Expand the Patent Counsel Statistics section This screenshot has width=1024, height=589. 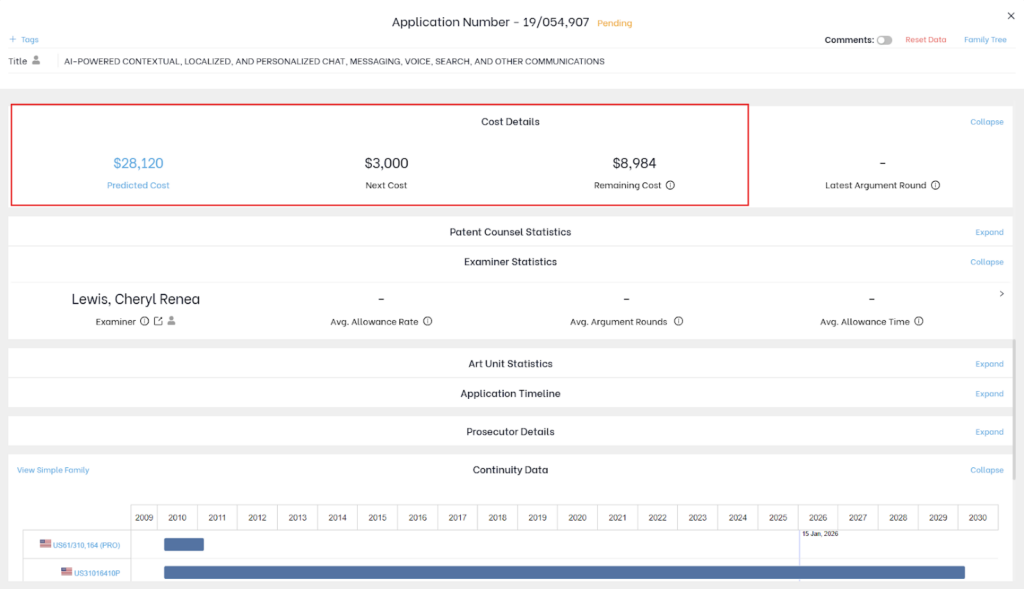click(x=989, y=232)
